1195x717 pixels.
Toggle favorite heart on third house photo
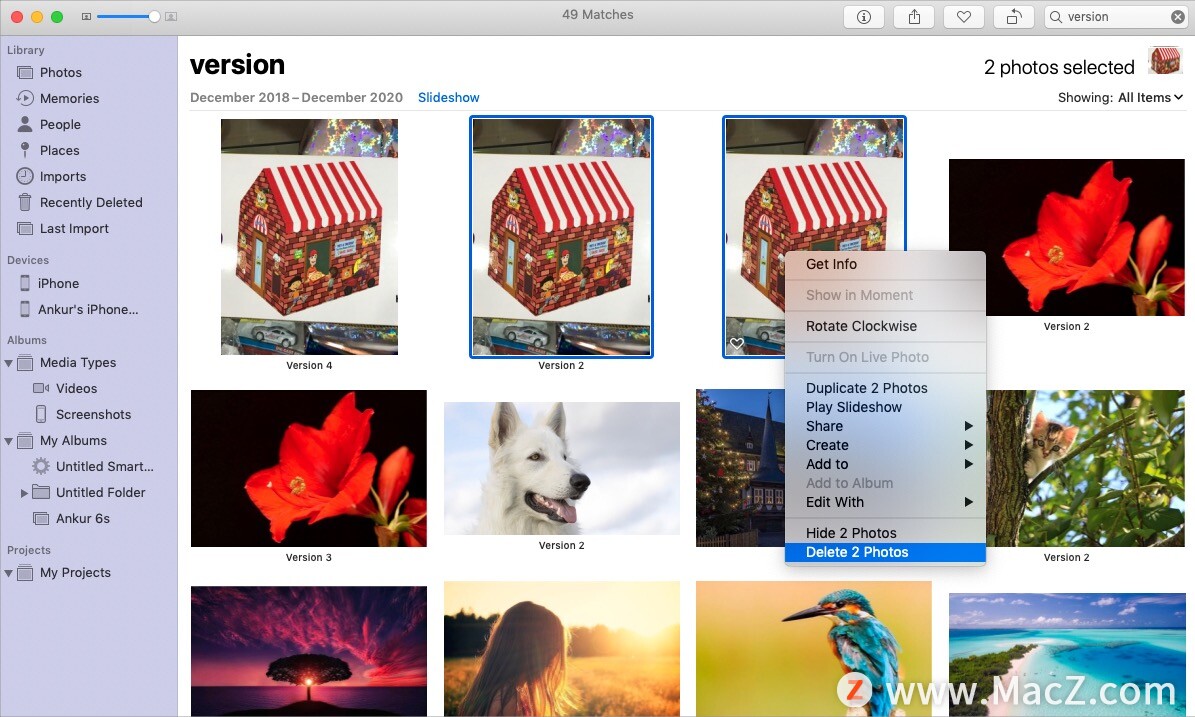pyautogui.click(x=736, y=344)
